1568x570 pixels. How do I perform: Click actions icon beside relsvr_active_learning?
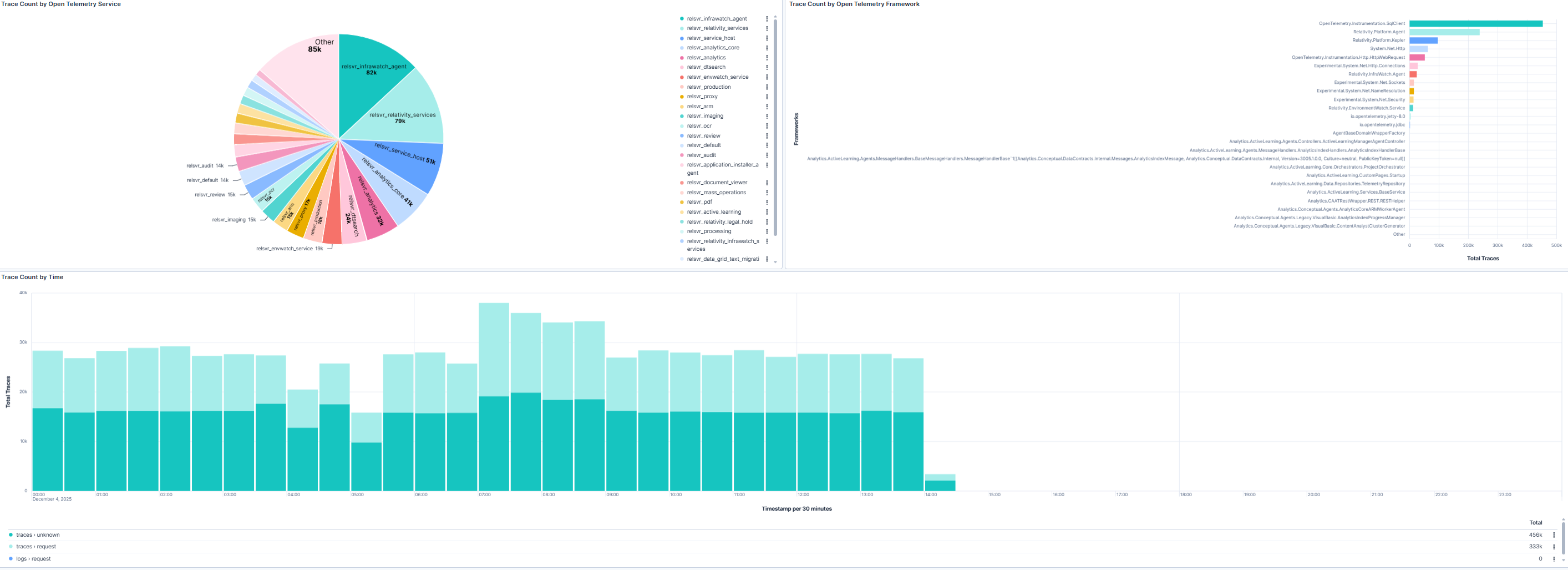pyautogui.click(x=766, y=211)
